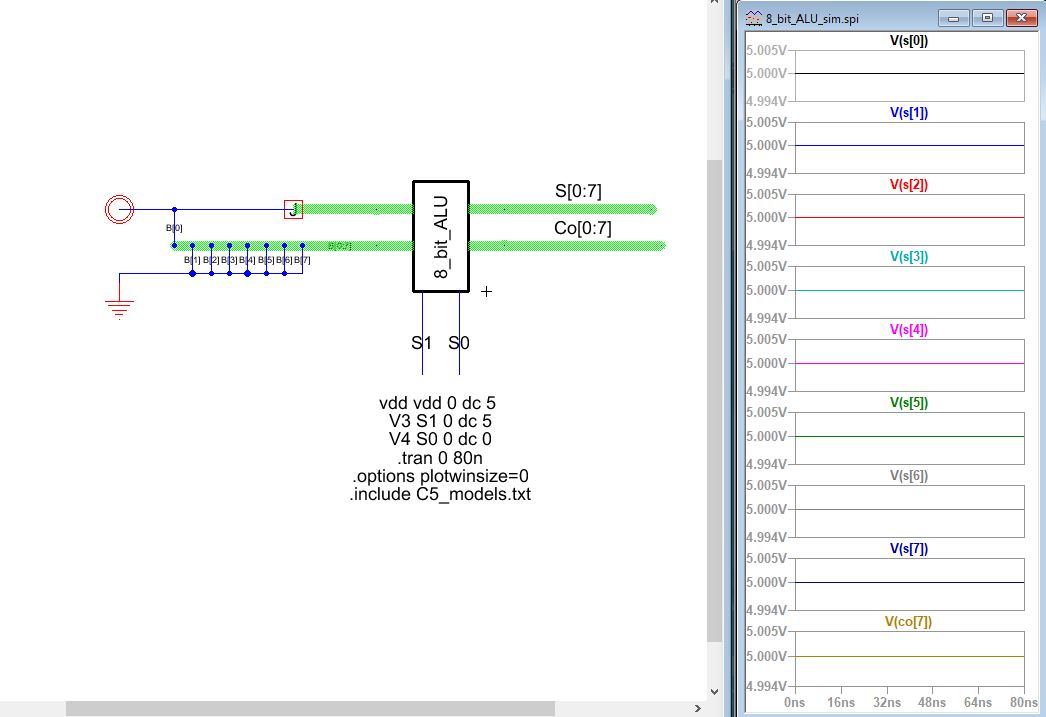Screen dimensions: 1046x717
Task: Select the S0 pin label
Action: (459, 343)
